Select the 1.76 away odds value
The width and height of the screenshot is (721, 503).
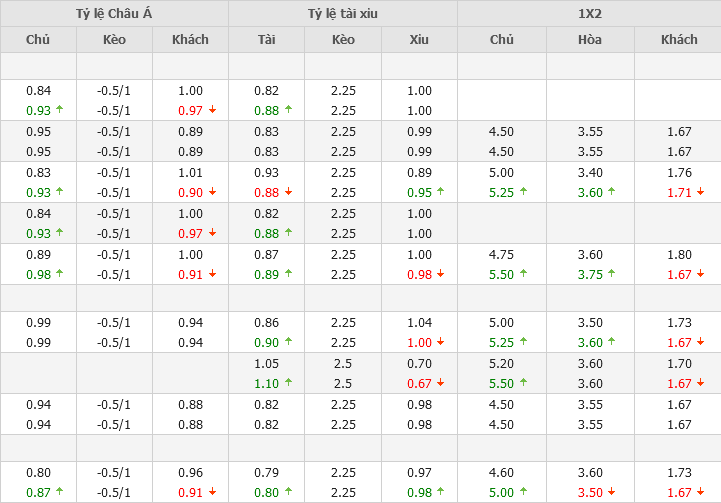[679, 172]
